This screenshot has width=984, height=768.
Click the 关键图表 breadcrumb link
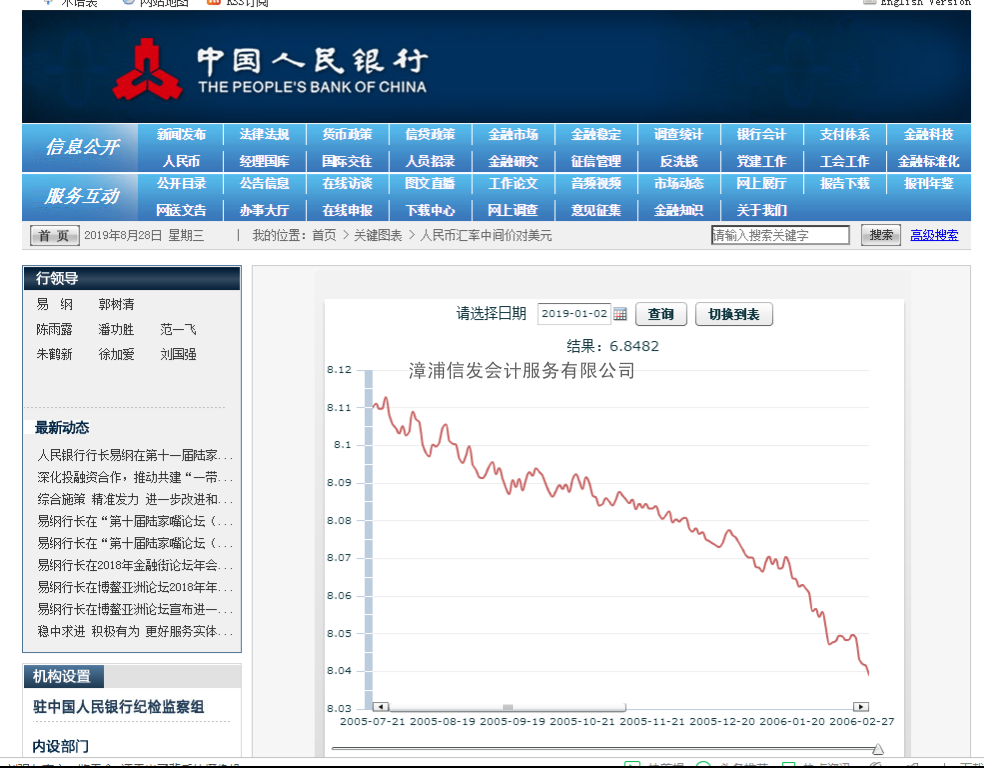tap(378, 235)
